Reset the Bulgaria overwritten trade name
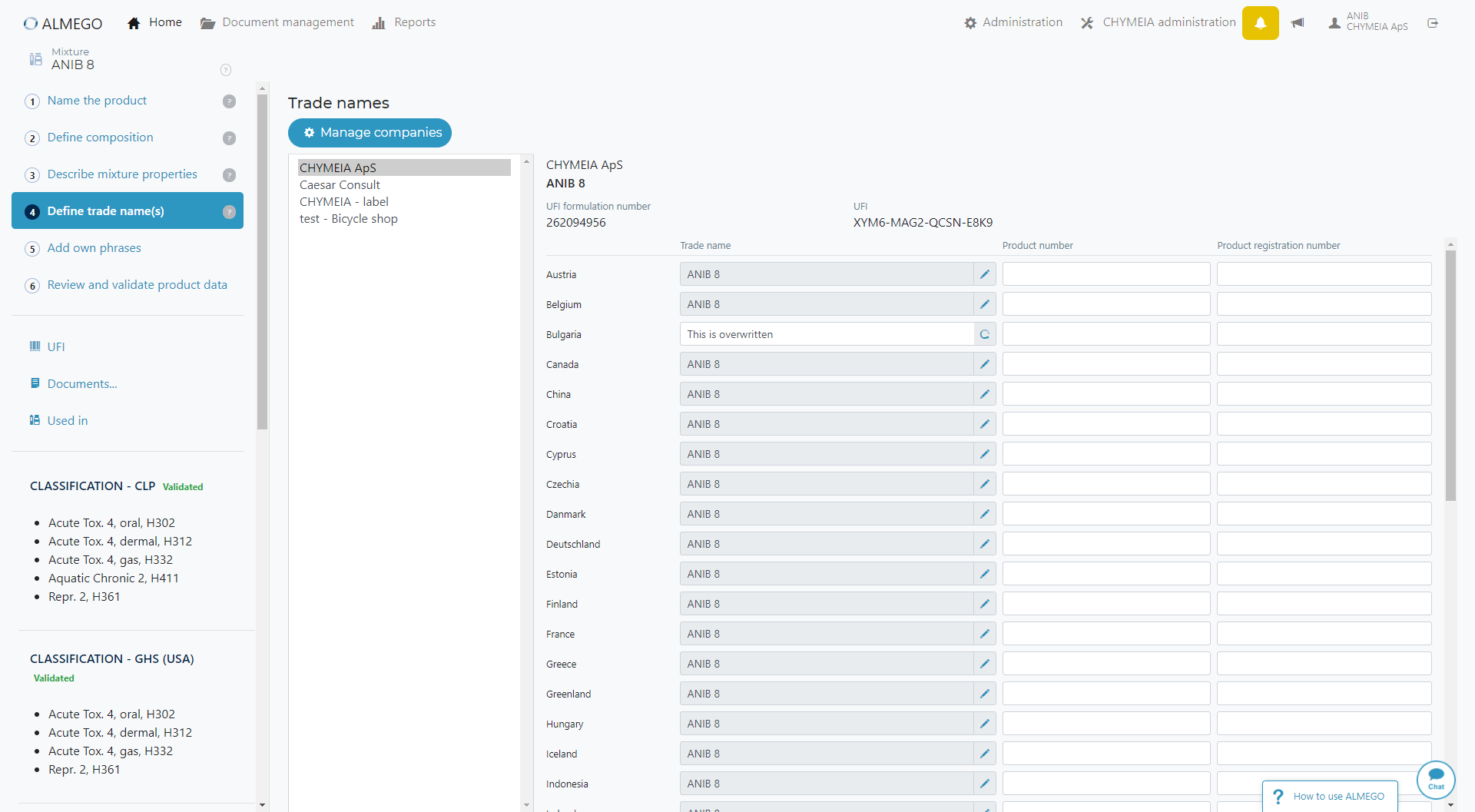1475x812 pixels. point(985,334)
